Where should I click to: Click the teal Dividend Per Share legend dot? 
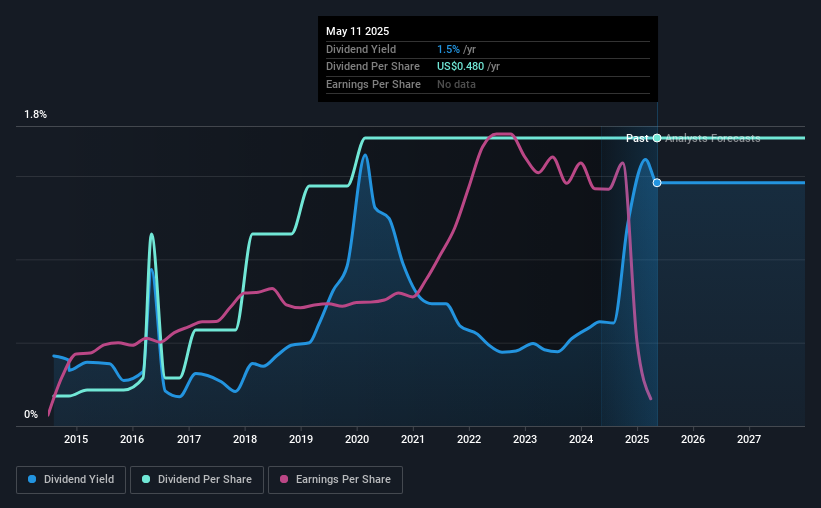[146, 479]
